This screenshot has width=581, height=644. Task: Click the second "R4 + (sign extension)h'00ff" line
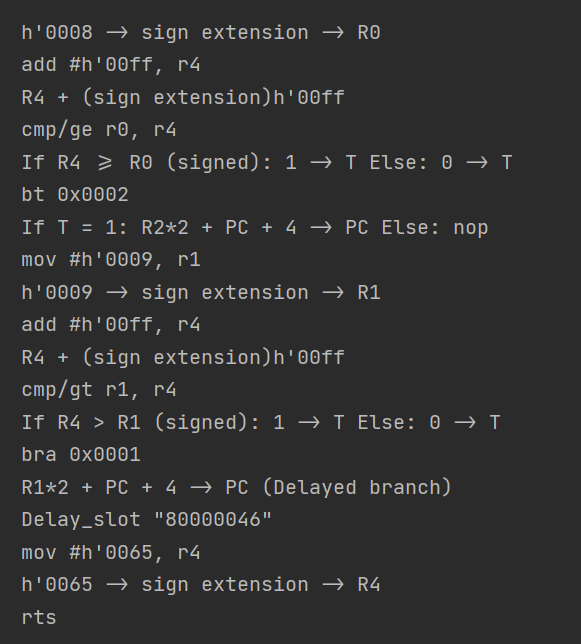[183, 358]
